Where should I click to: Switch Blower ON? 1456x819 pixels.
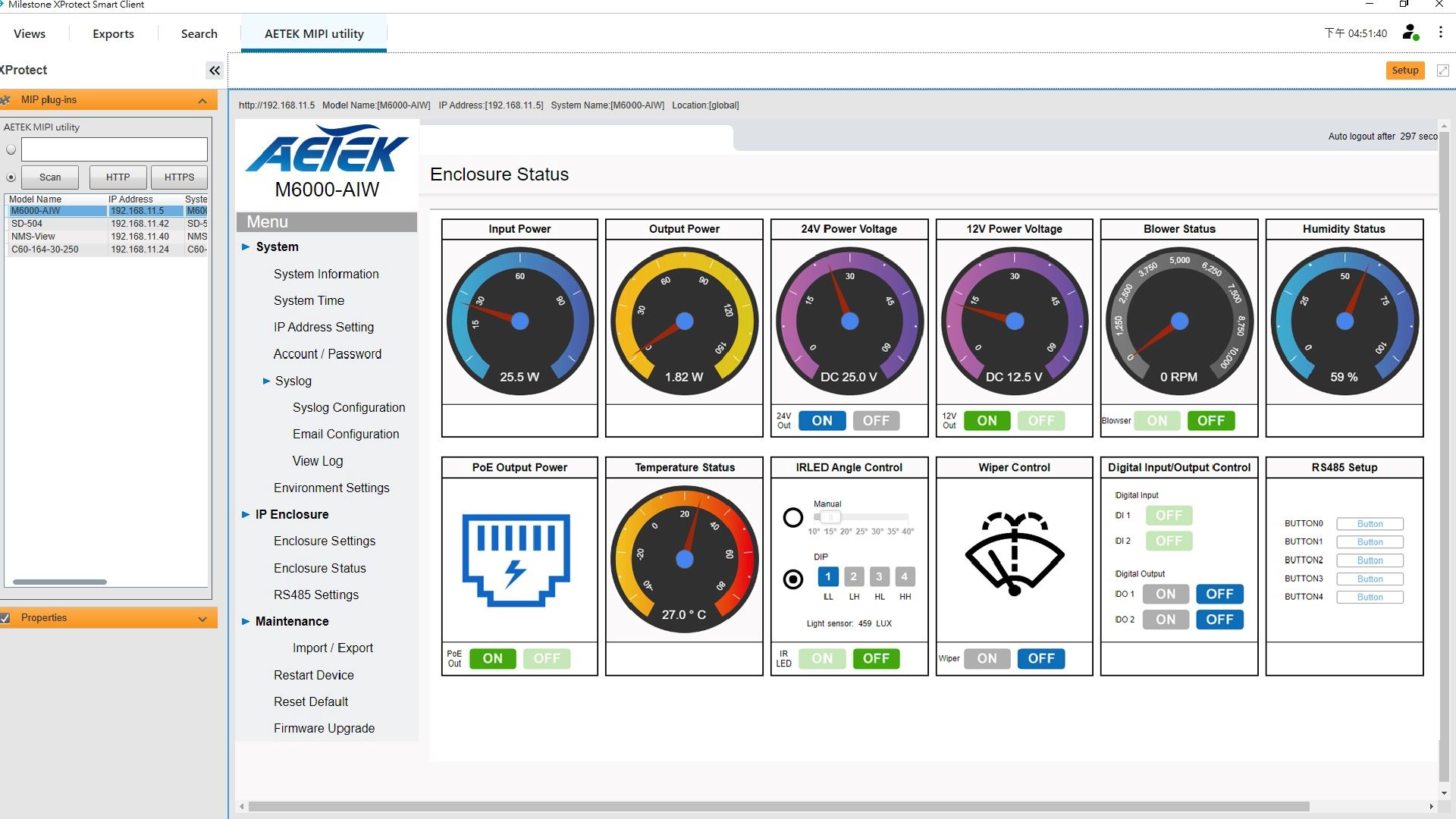[x=1157, y=421]
